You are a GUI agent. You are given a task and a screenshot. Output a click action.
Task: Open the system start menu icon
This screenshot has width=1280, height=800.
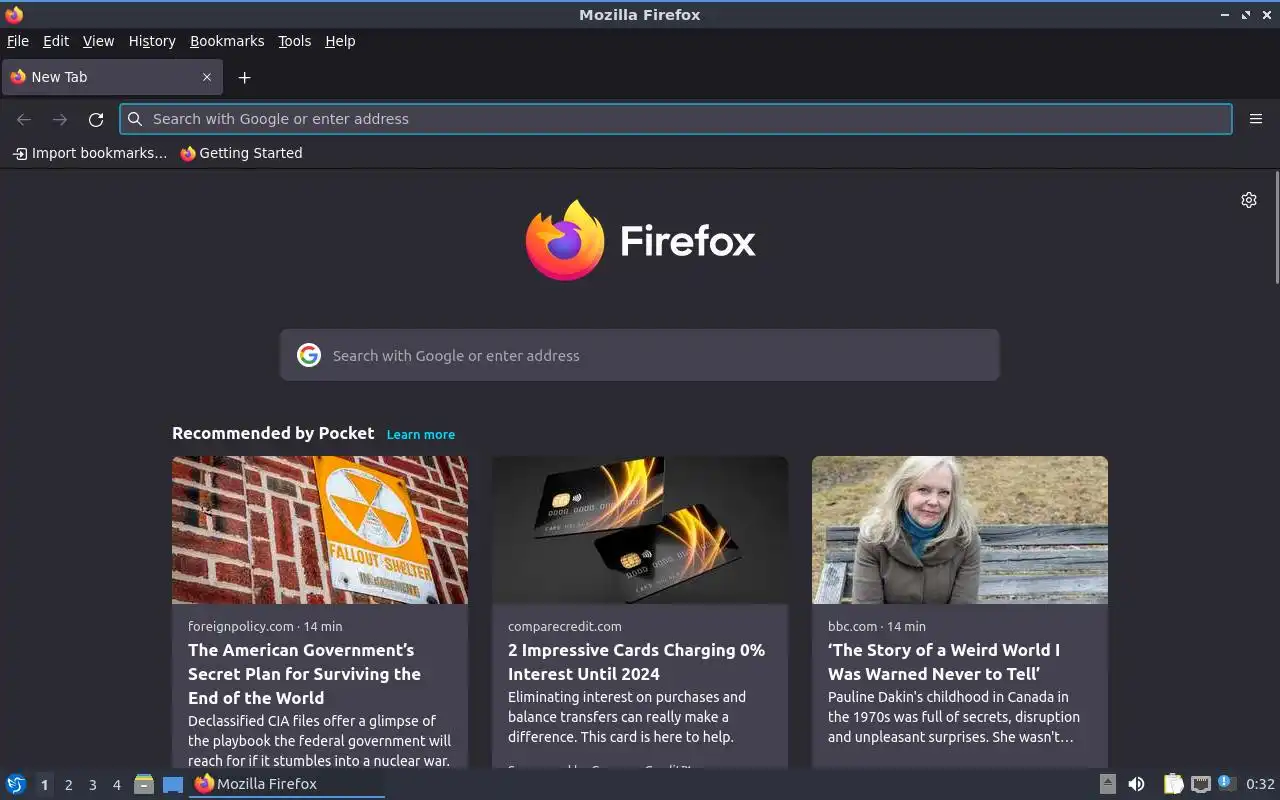[16, 784]
